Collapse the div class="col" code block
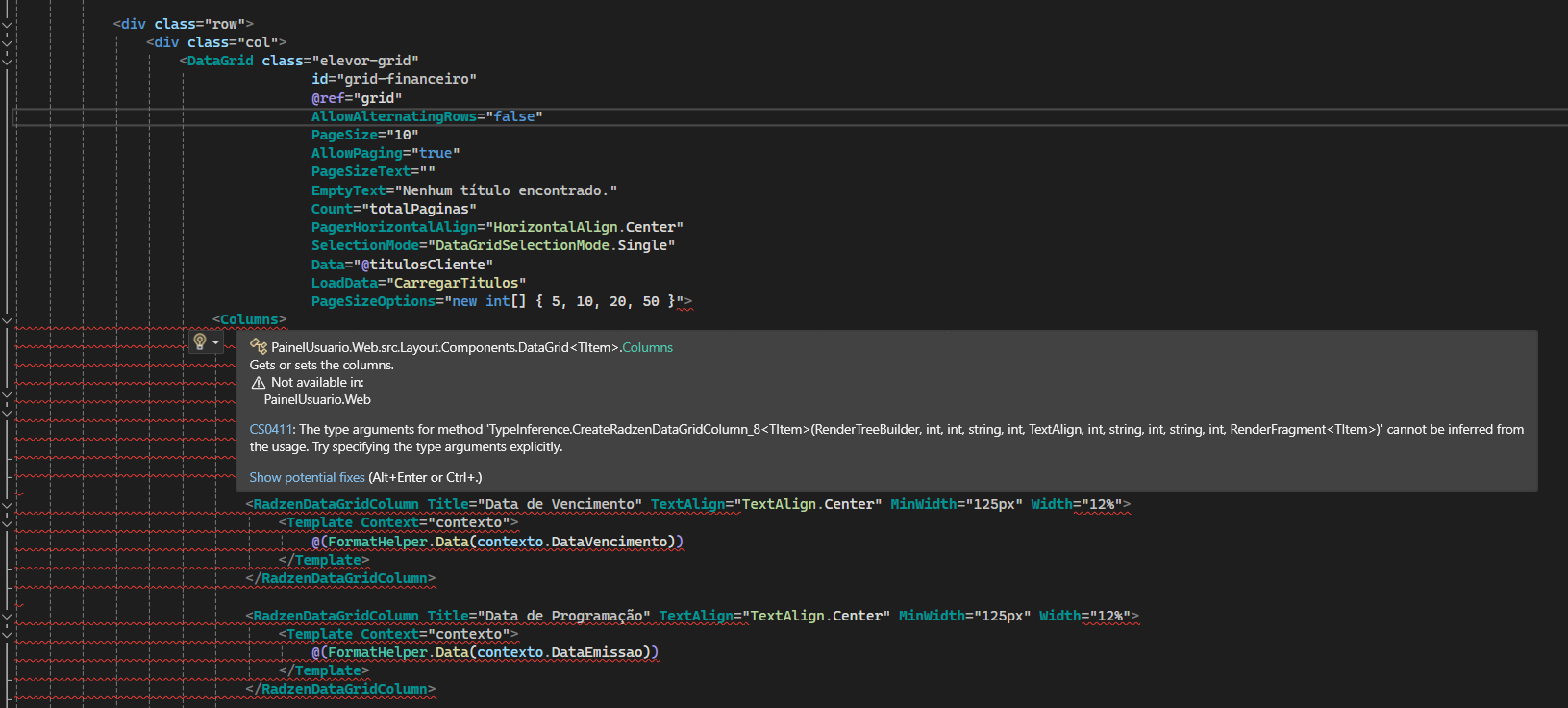The width and height of the screenshot is (1568, 708). pos(7,42)
